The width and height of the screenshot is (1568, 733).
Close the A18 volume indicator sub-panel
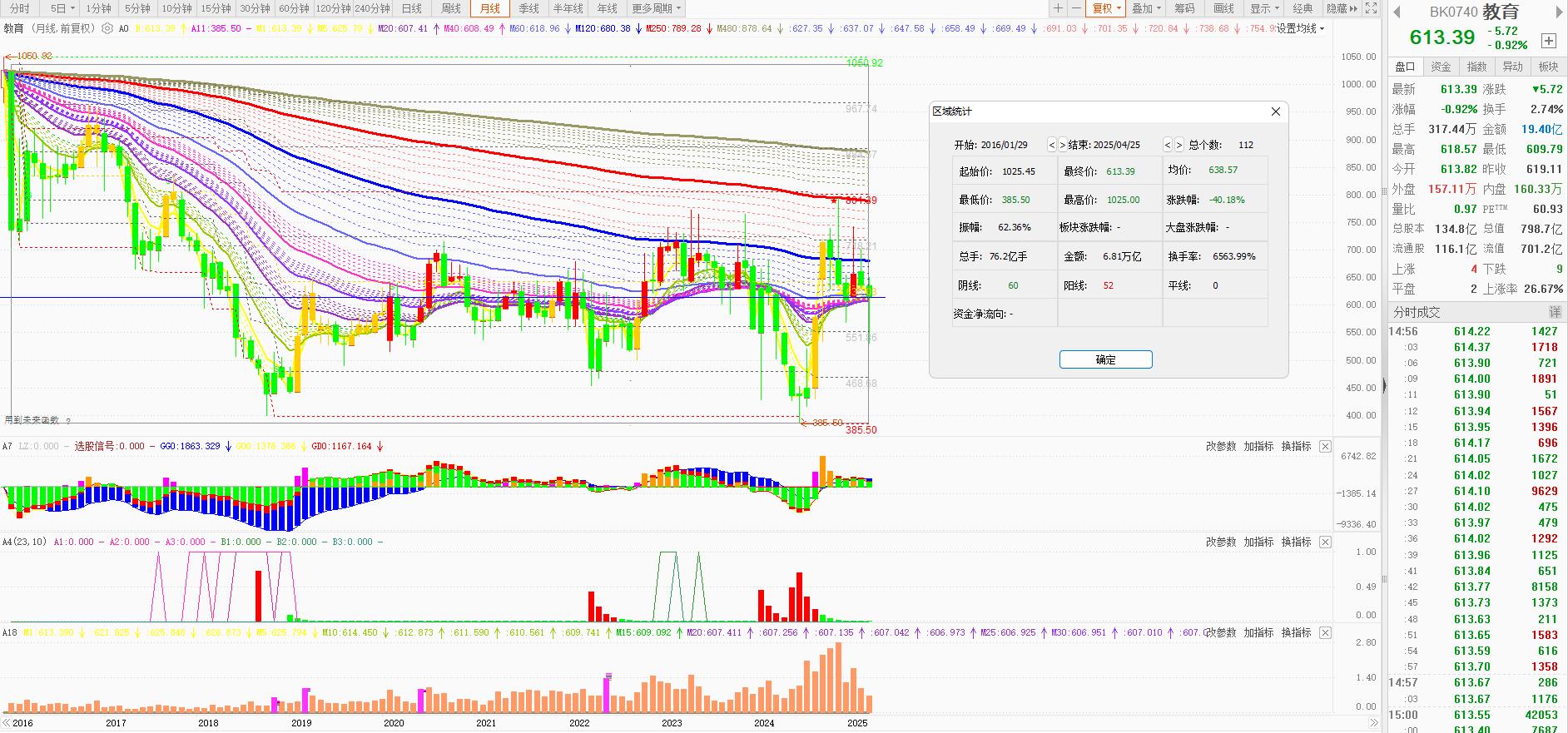click(x=1325, y=633)
